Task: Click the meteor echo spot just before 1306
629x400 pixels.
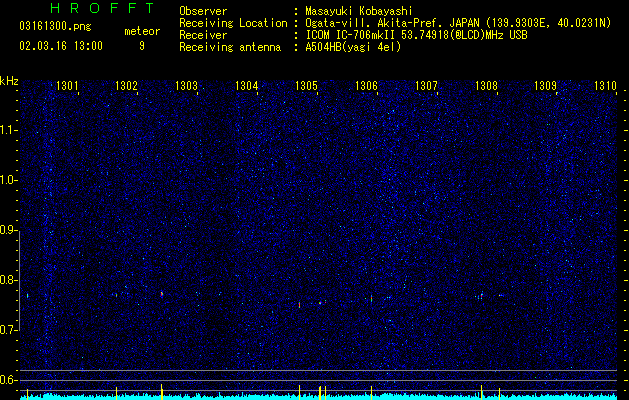Action: [x=371, y=298]
